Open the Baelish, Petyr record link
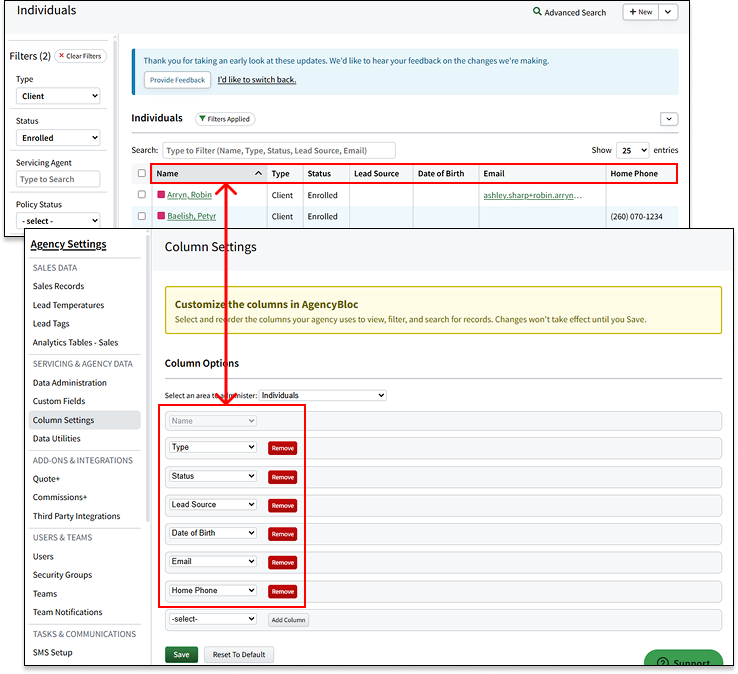 (x=192, y=216)
